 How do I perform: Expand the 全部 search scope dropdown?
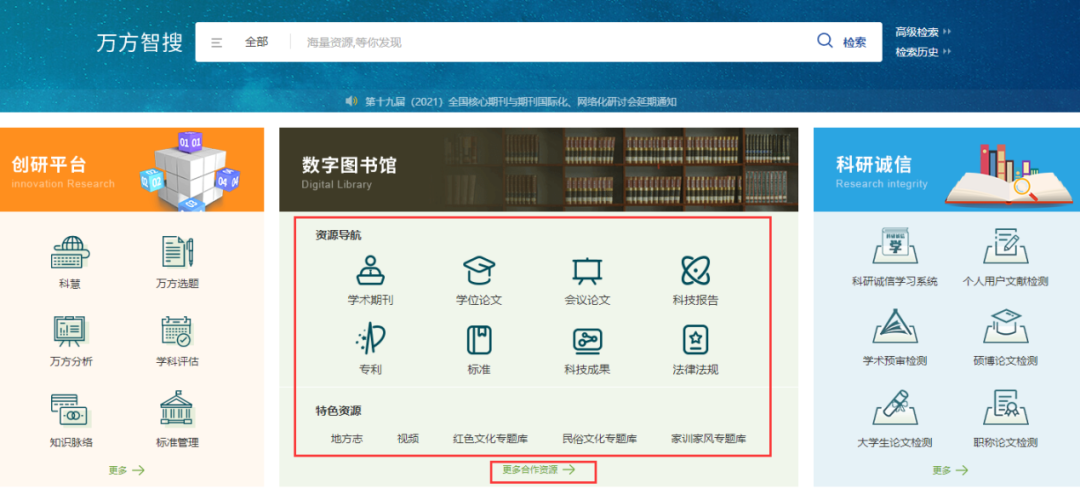256,42
